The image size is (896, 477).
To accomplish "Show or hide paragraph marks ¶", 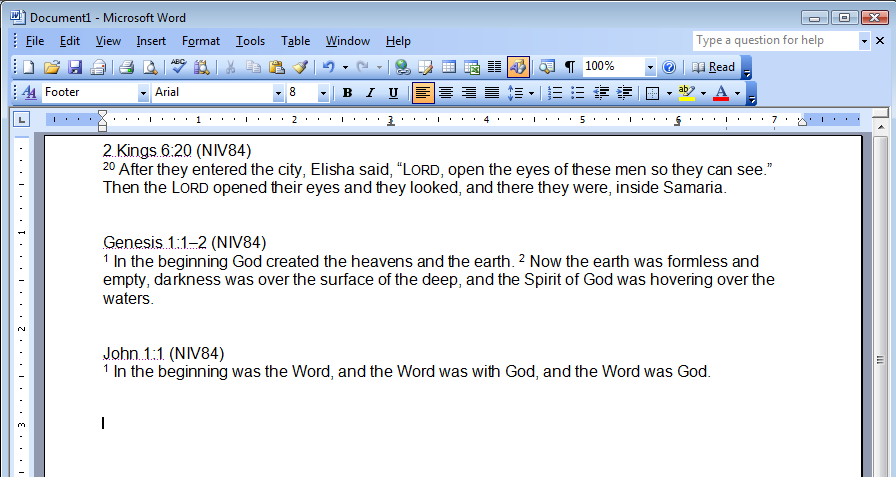I will [x=570, y=67].
